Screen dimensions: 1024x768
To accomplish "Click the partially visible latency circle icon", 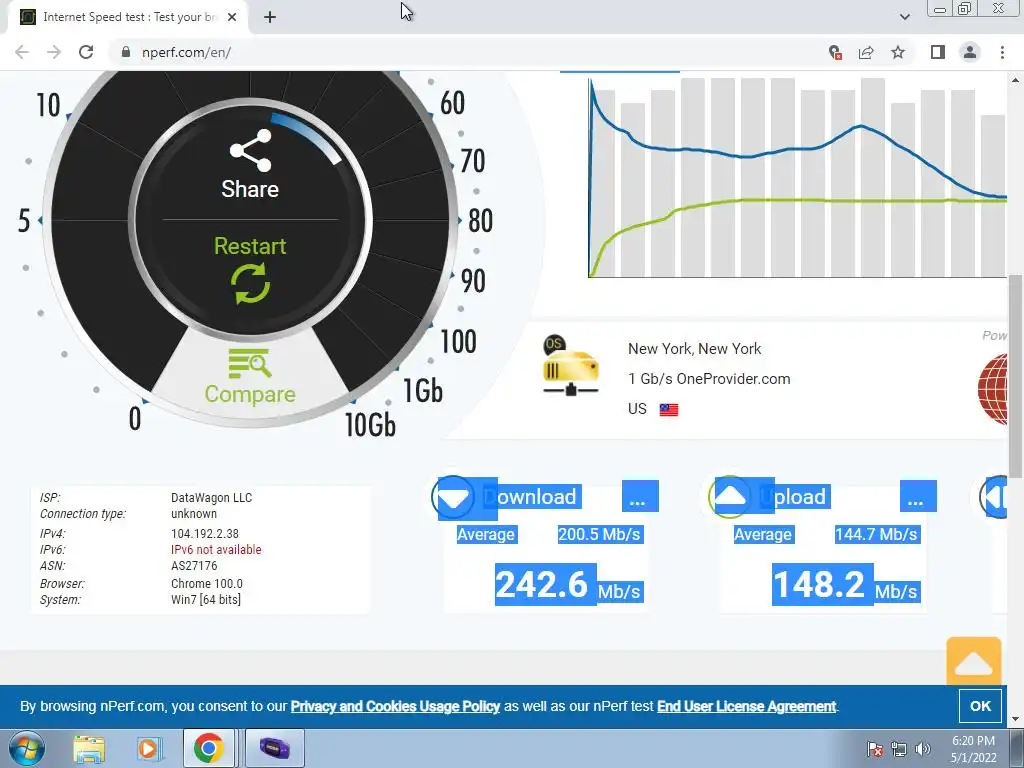I will pos(994,497).
